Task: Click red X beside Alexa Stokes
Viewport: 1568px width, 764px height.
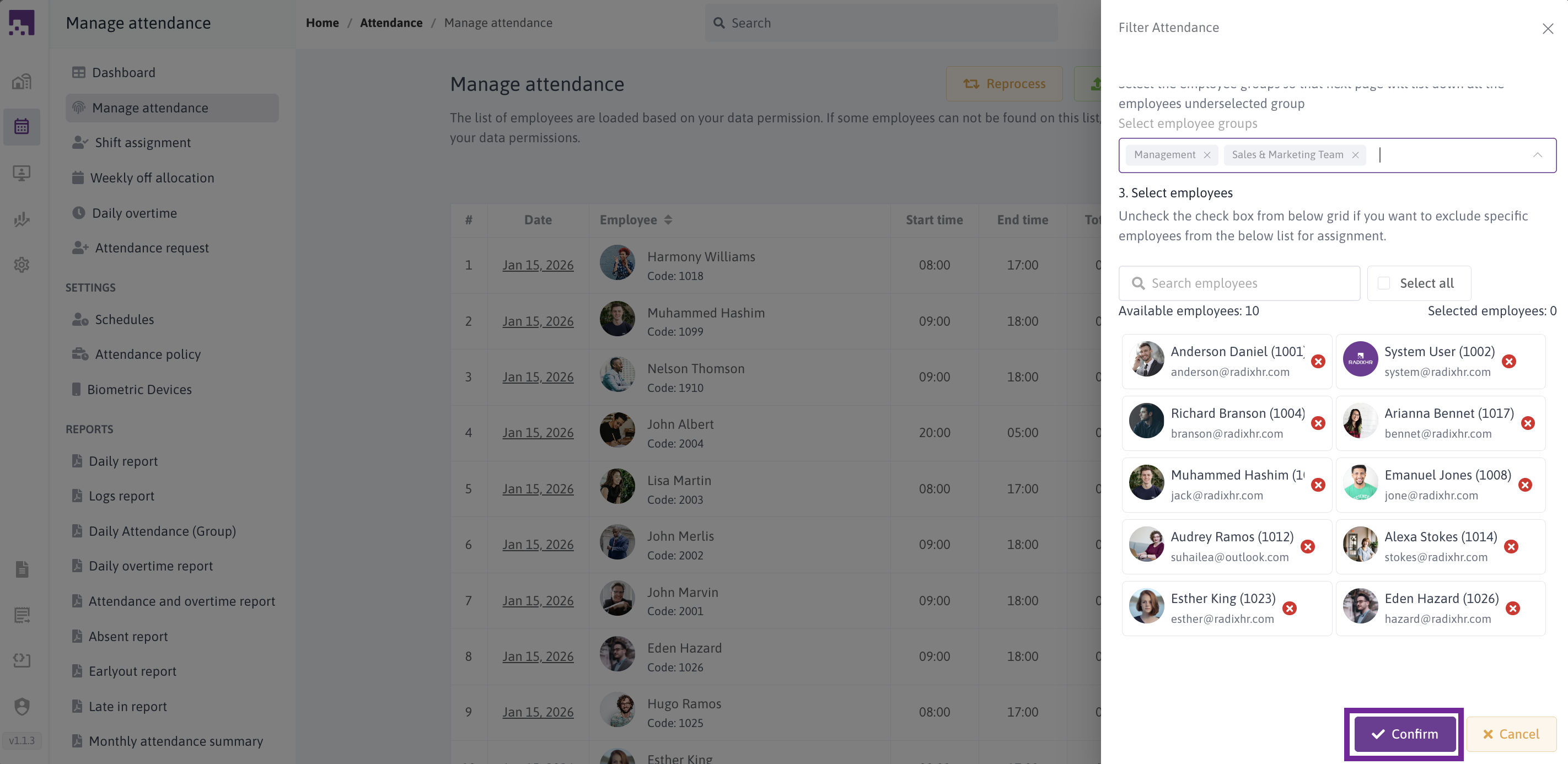Action: [x=1511, y=547]
